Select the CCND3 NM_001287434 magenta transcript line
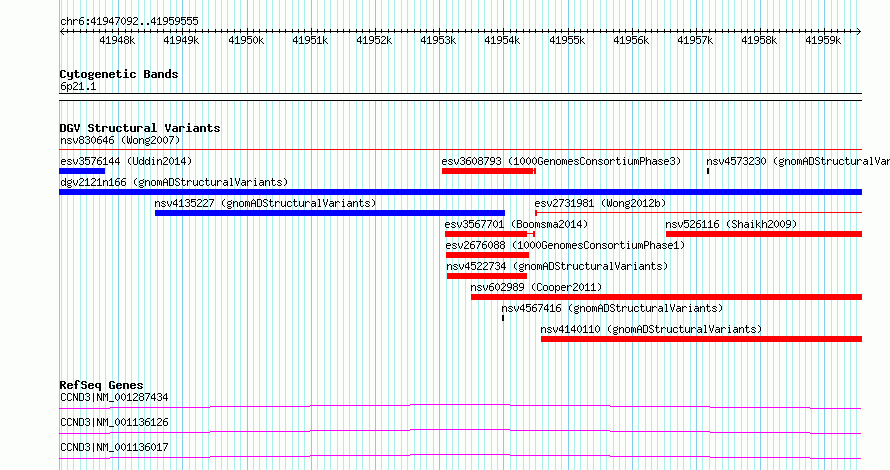Viewport: 890px width, 470px height. 460,406
